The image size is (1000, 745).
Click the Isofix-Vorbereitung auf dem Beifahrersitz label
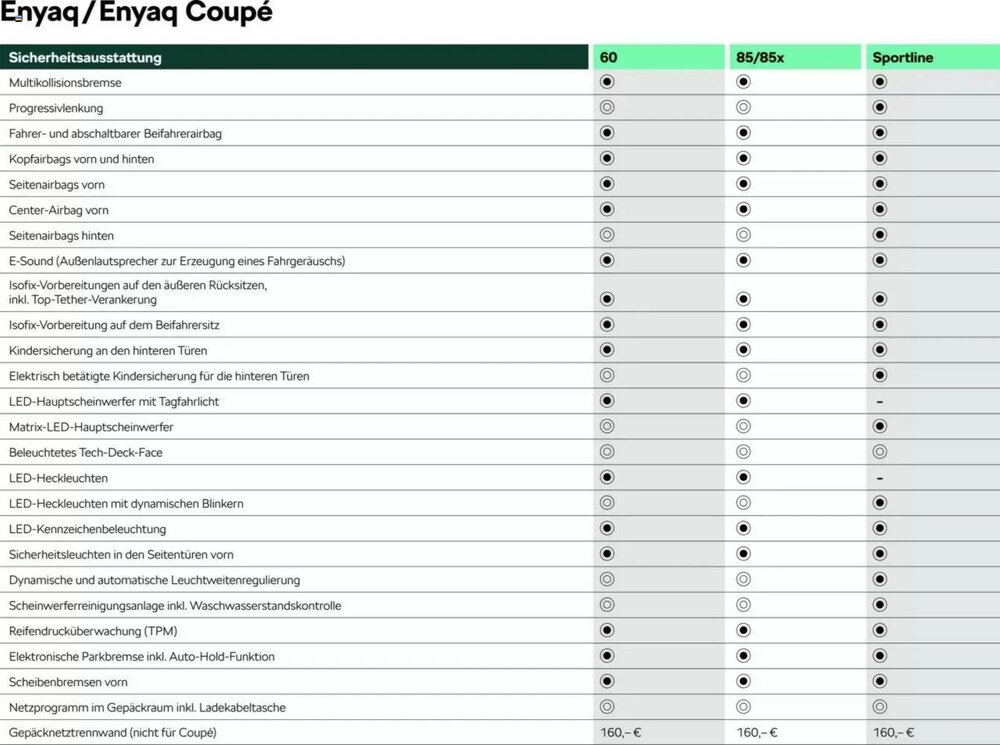click(114, 325)
